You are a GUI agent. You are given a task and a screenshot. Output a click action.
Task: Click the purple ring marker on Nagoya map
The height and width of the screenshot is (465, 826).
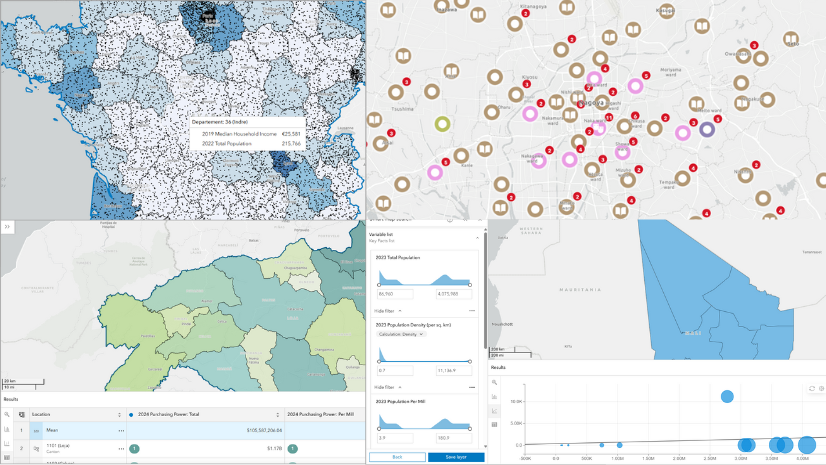tap(707, 129)
